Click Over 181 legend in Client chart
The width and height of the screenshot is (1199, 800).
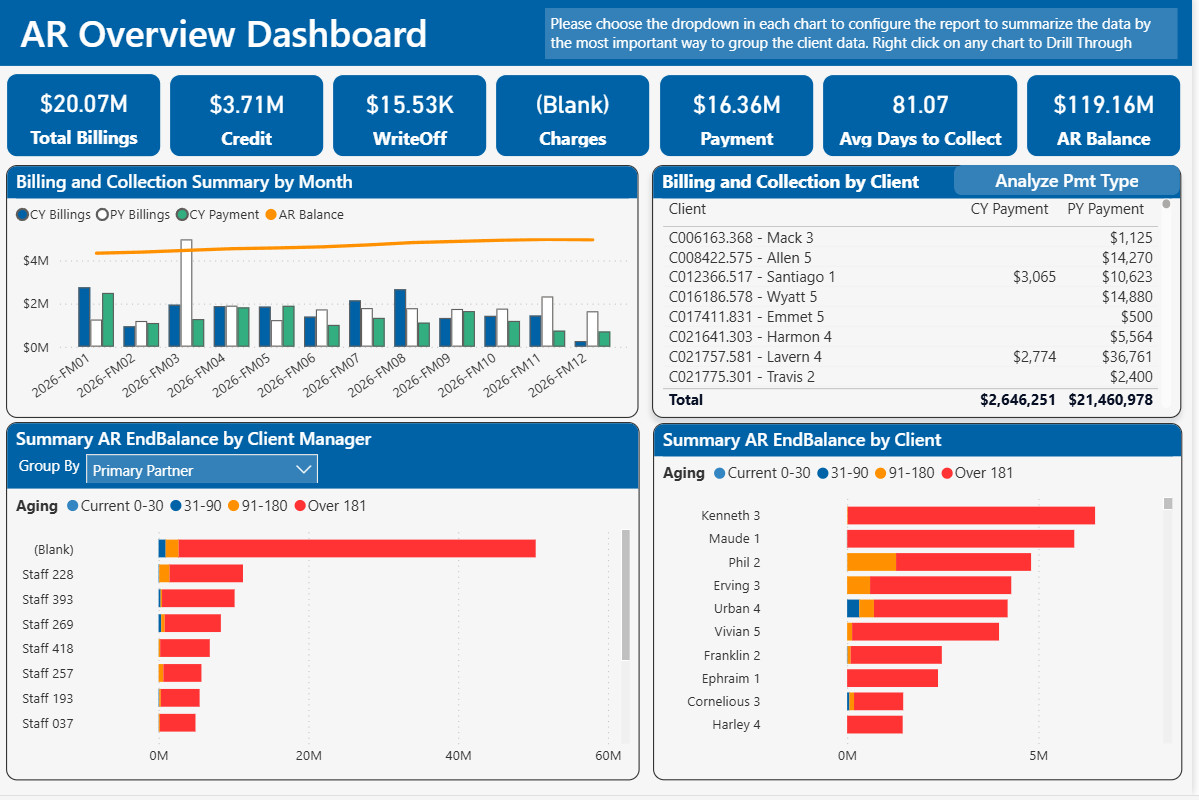pyautogui.click(x=977, y=473)
